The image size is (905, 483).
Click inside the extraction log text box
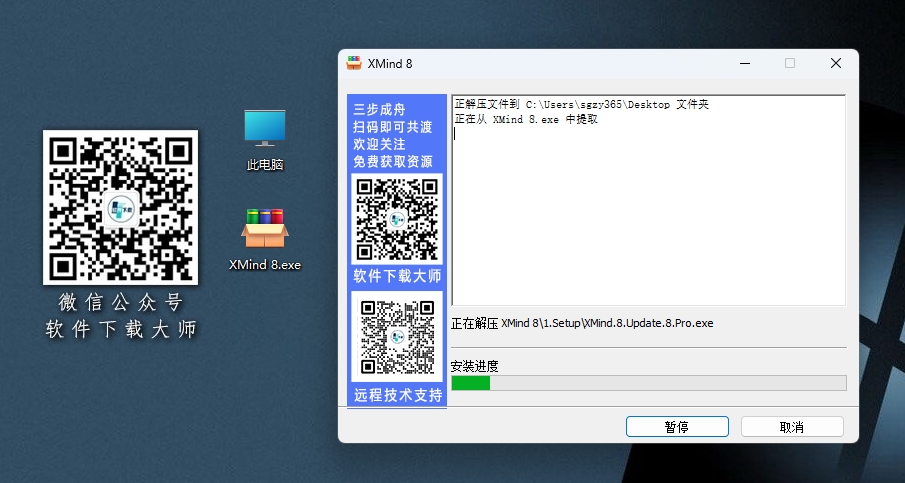point(649,200)
